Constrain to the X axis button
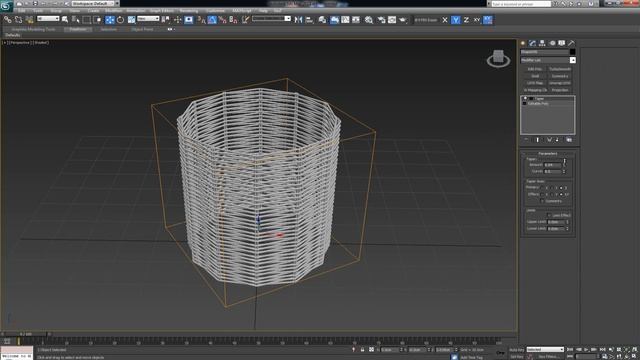Image resolution: width=640 pixels, height=360 pixels. point(445,20)
